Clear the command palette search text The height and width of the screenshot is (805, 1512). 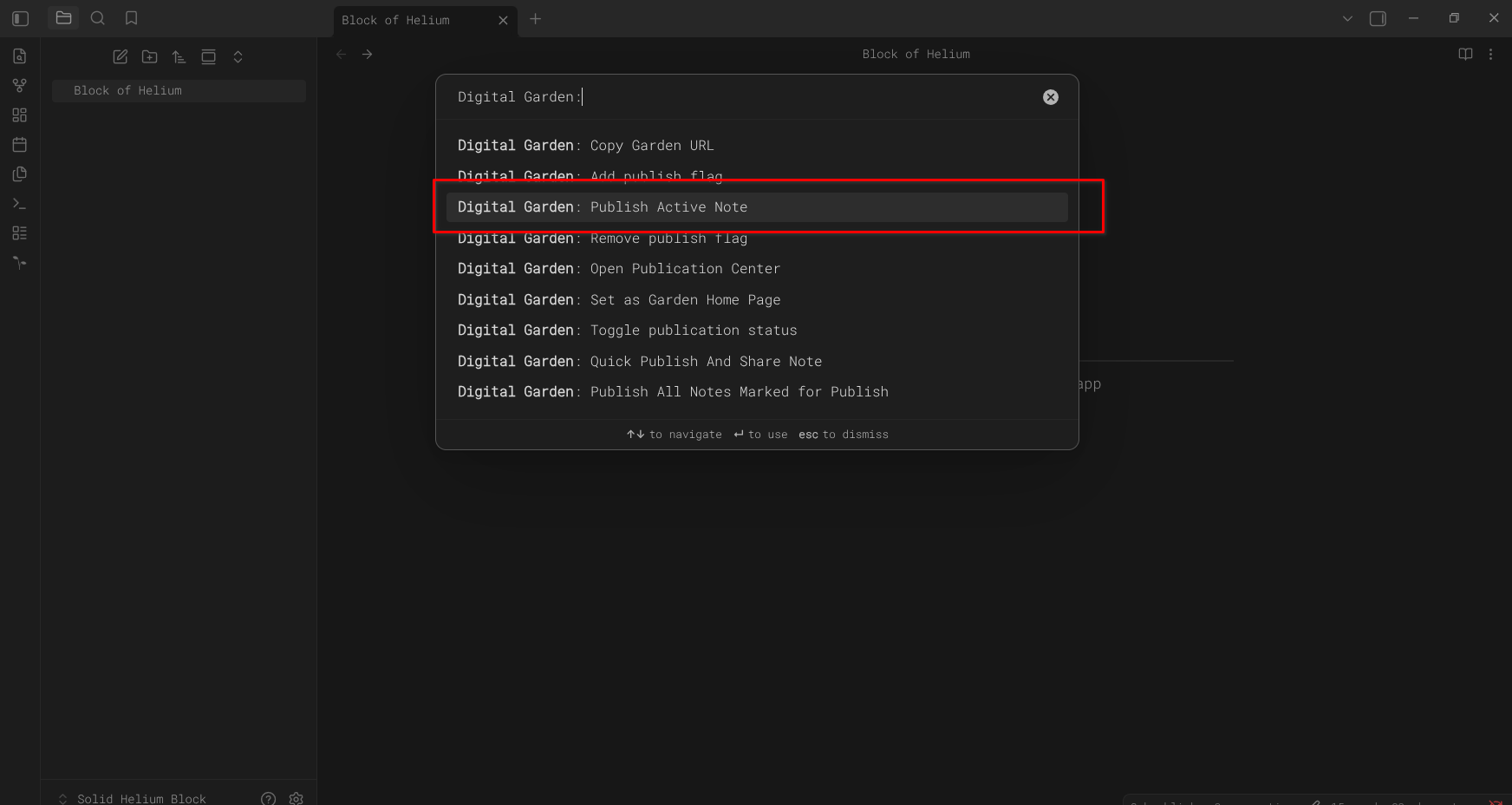(1051, 97)
